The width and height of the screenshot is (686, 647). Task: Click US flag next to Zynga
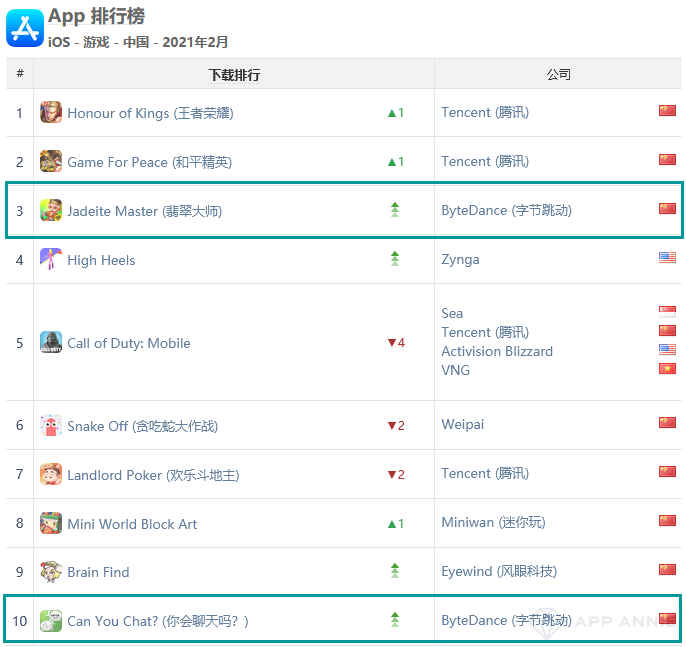click(667, 258)
